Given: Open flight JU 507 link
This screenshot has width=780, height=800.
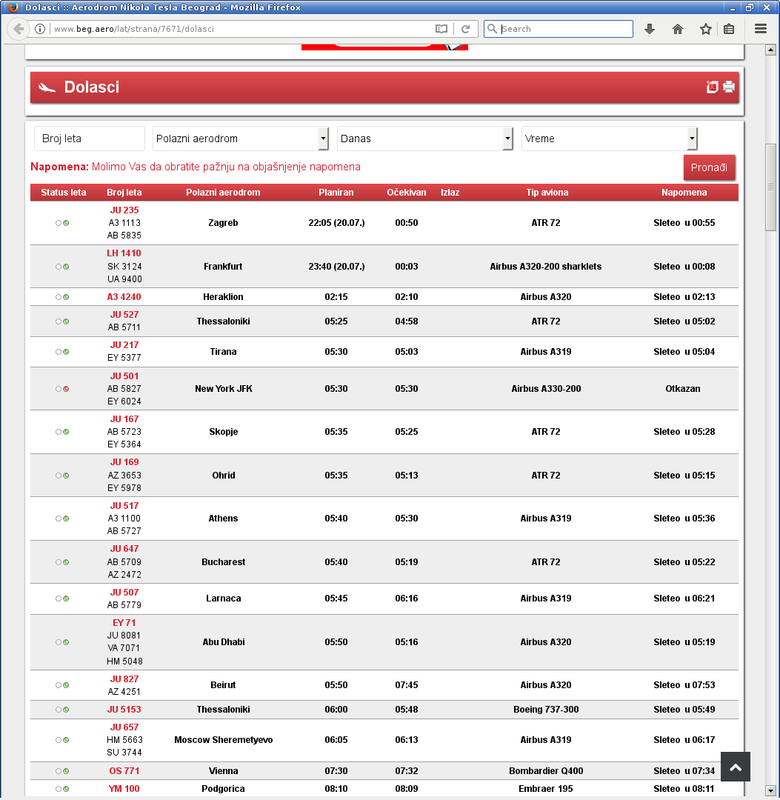Looking at the screenshot, I should point(124,592).
